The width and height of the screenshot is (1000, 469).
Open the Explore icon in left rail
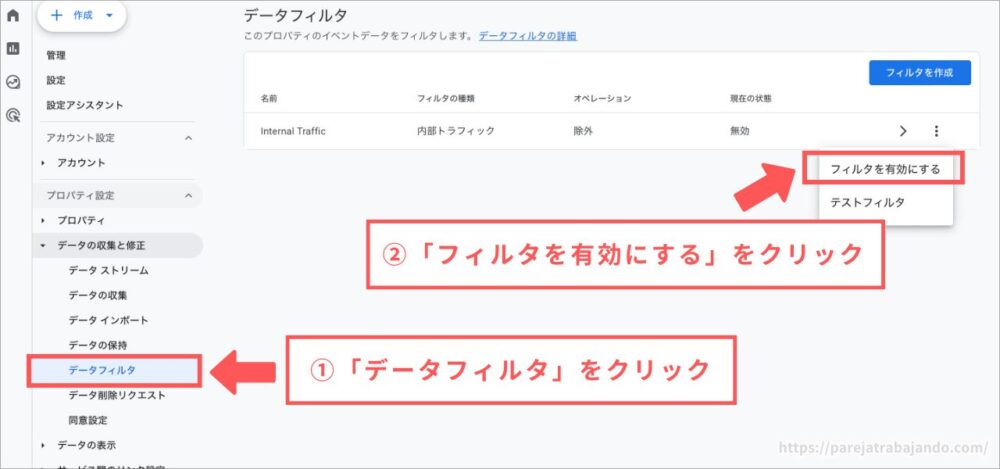[13, 82]
